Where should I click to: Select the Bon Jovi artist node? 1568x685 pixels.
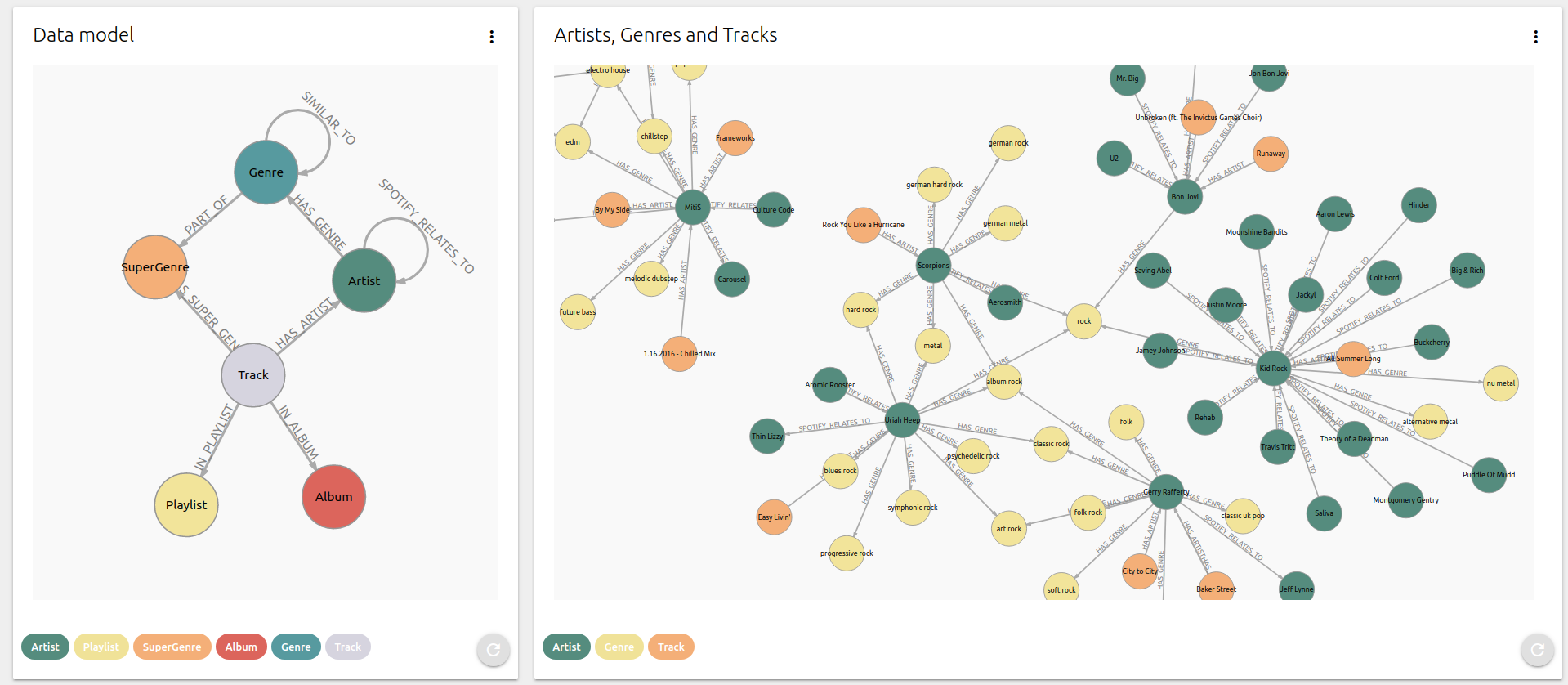1184,196
